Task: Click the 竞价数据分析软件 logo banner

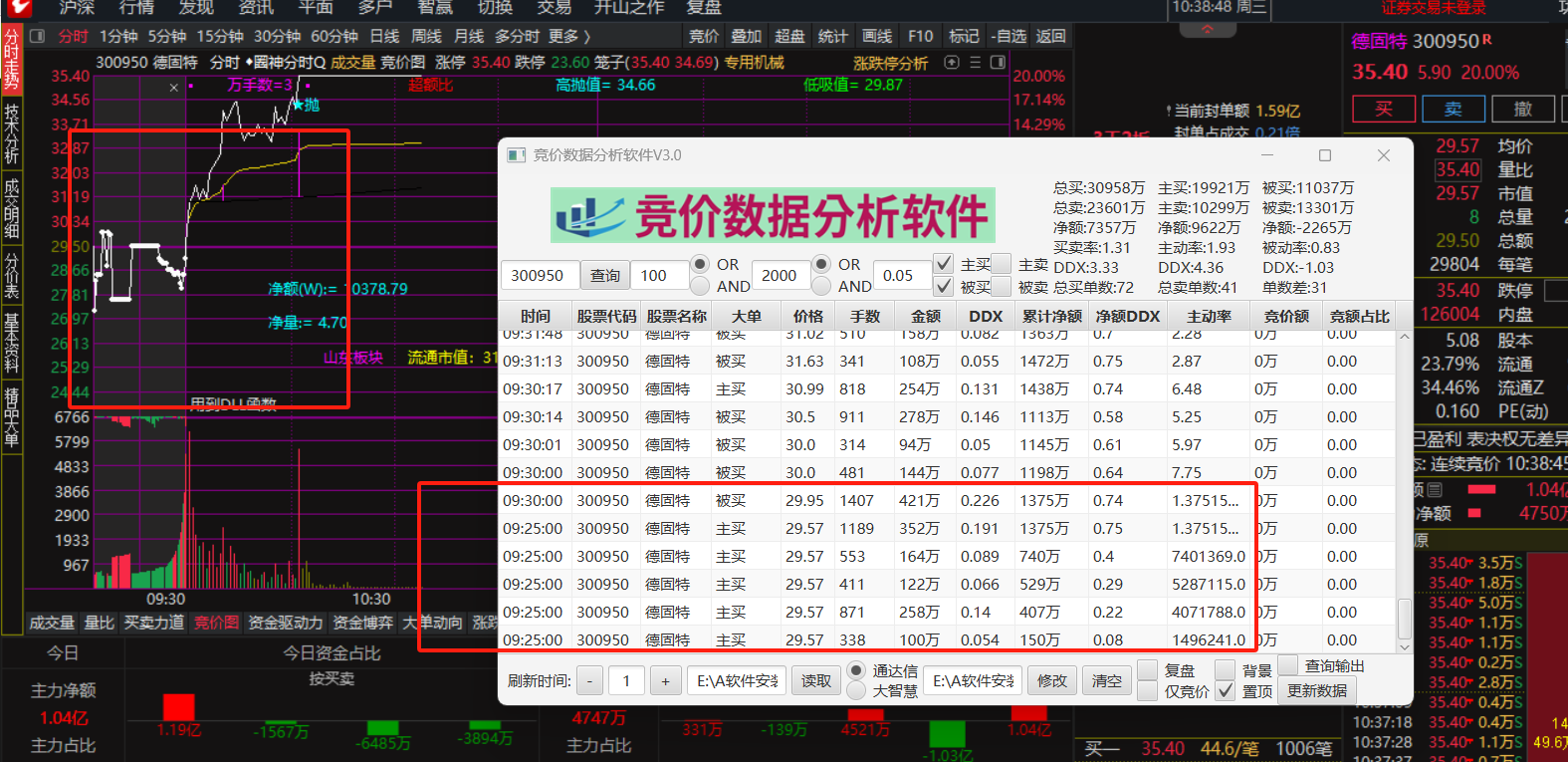Action: pos(773,215)
